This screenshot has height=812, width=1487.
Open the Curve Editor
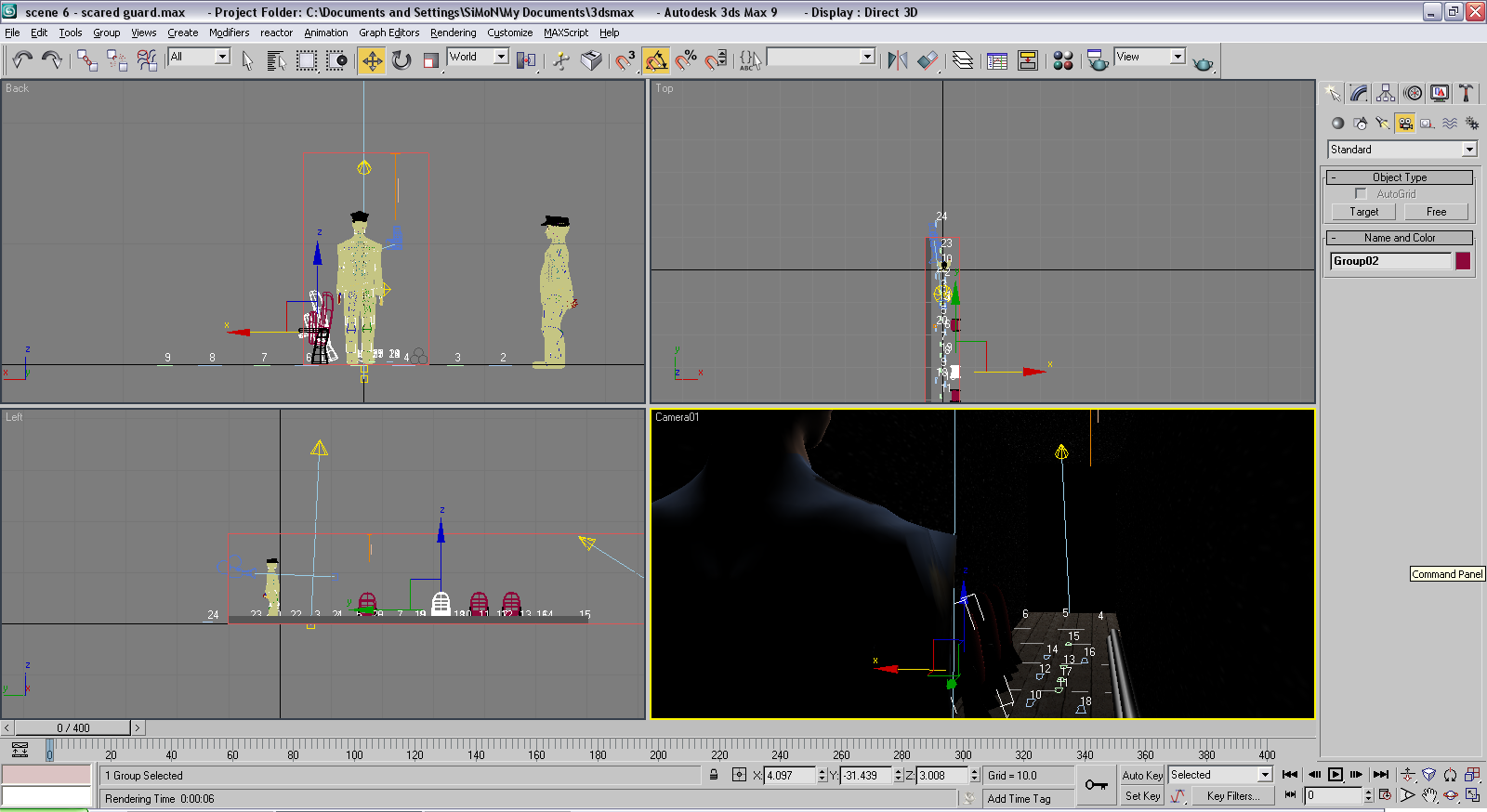(x=997, y=60)
